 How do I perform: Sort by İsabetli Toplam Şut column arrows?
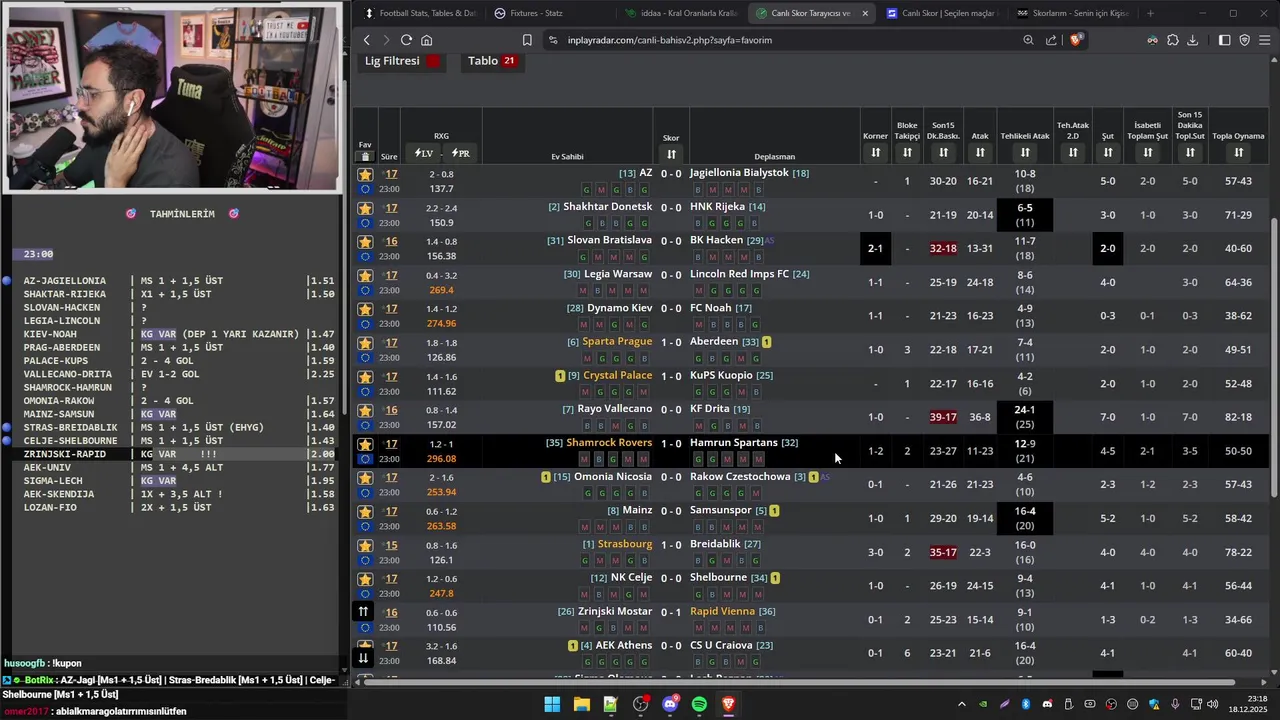(1148, 152)
